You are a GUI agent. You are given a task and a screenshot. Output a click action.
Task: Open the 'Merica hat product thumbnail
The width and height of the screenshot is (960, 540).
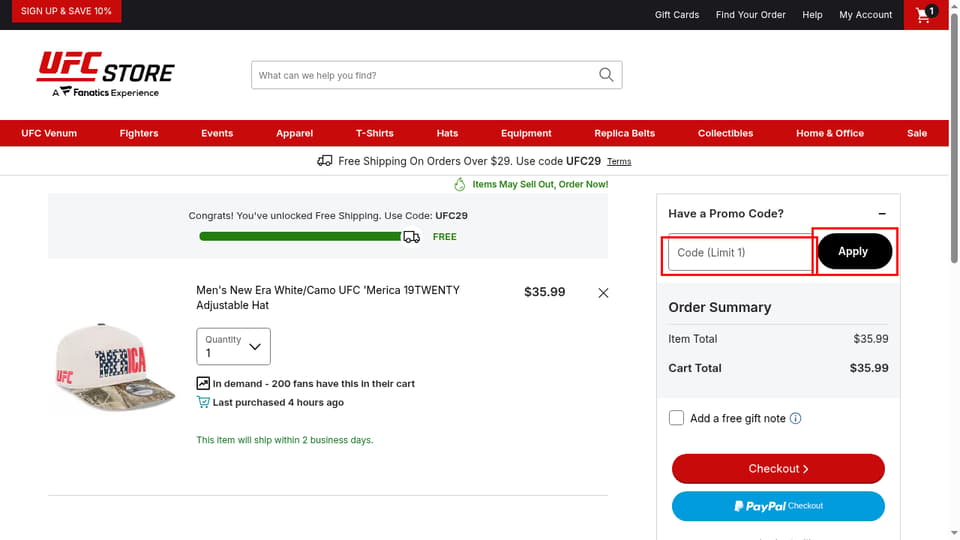(115, 367)
